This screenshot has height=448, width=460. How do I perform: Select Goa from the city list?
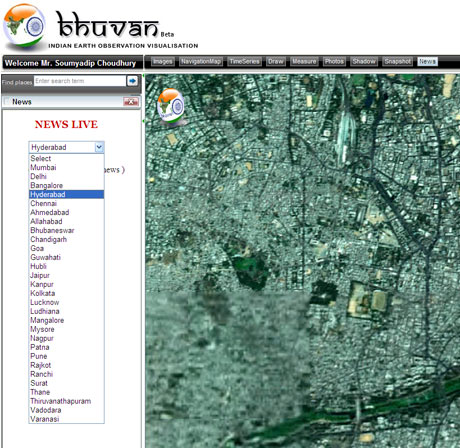point(67,248)
